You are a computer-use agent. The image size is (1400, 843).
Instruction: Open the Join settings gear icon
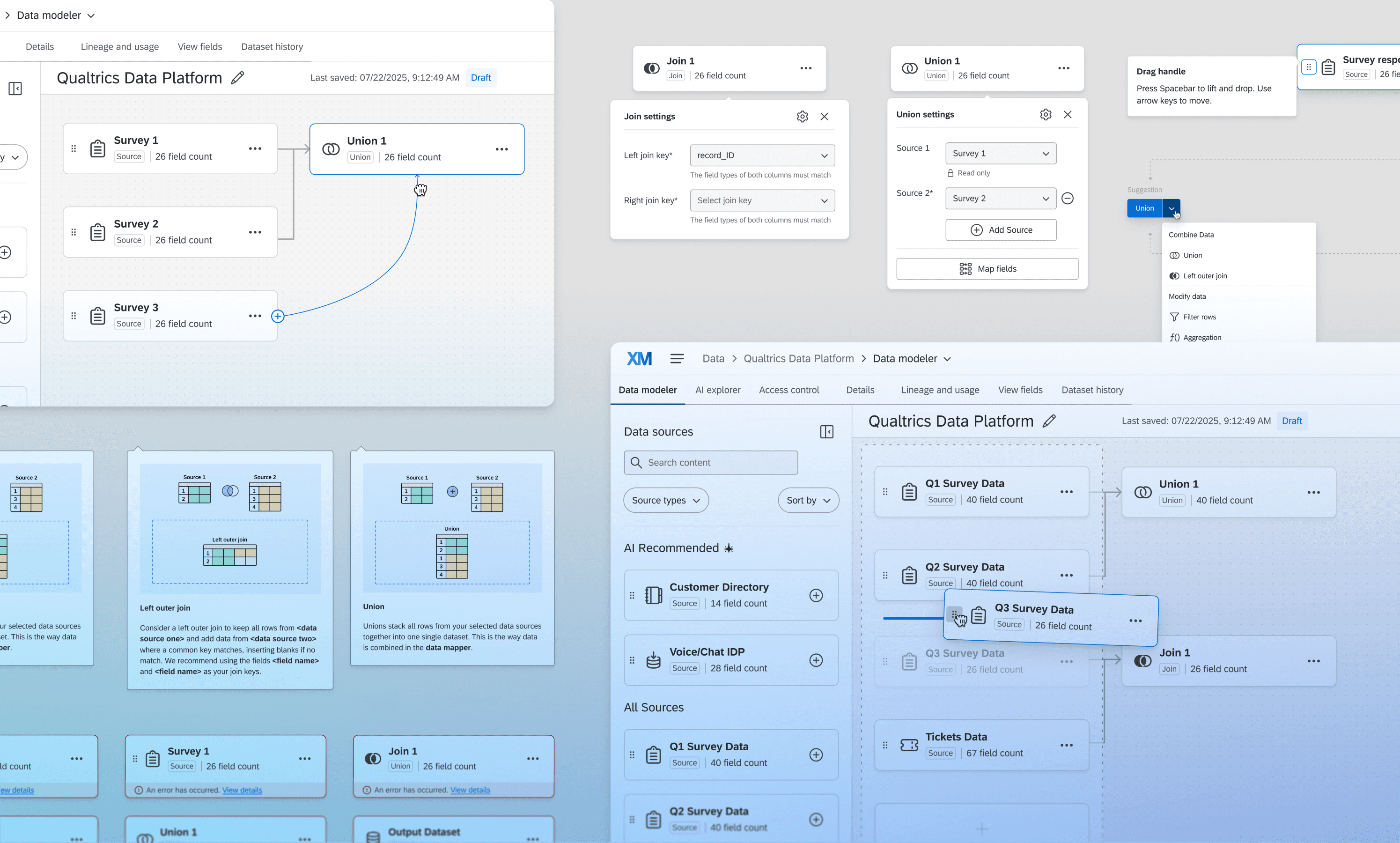802,117
